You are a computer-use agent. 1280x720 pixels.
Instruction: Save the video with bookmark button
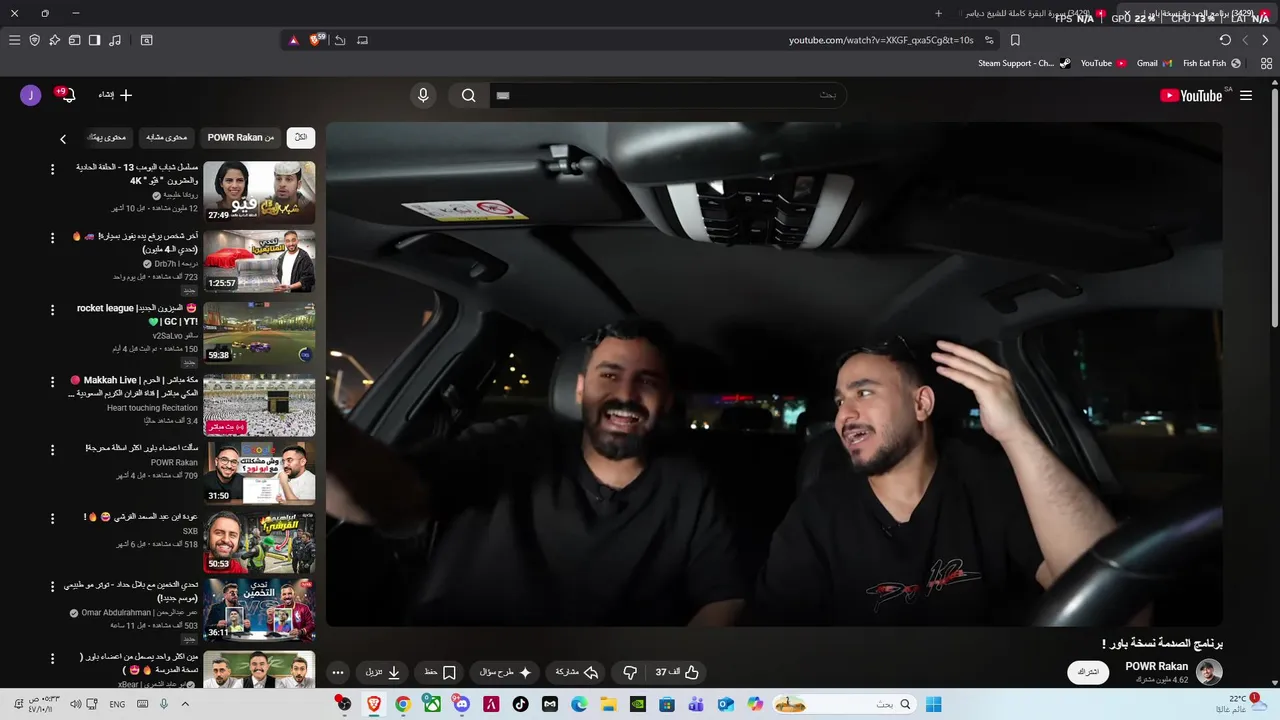(440, 672)
